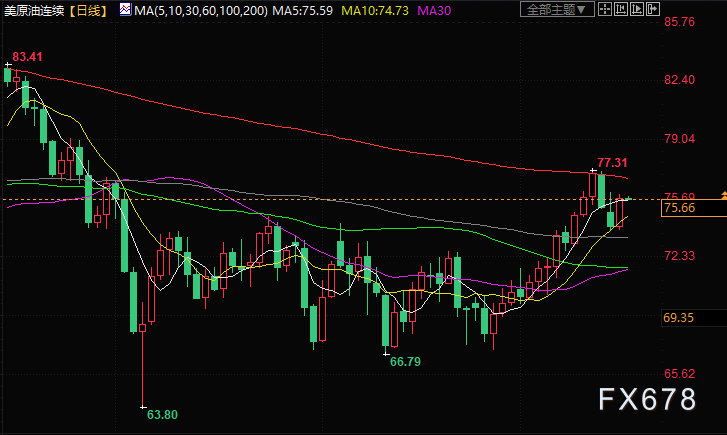Click the shrink chart axis icon

(621, 9)
